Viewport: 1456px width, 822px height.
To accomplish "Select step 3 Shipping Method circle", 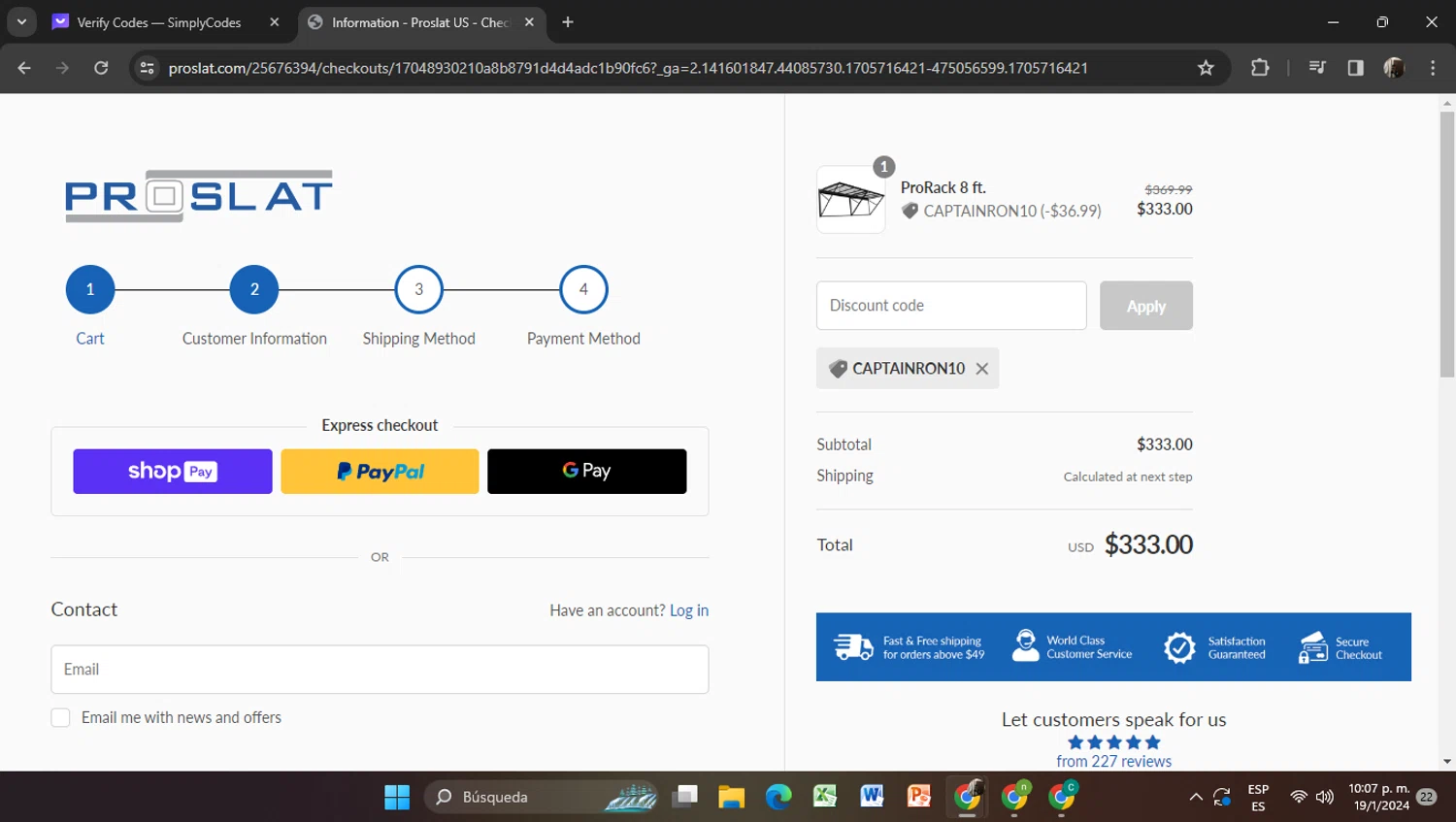I will coord(419,289).
